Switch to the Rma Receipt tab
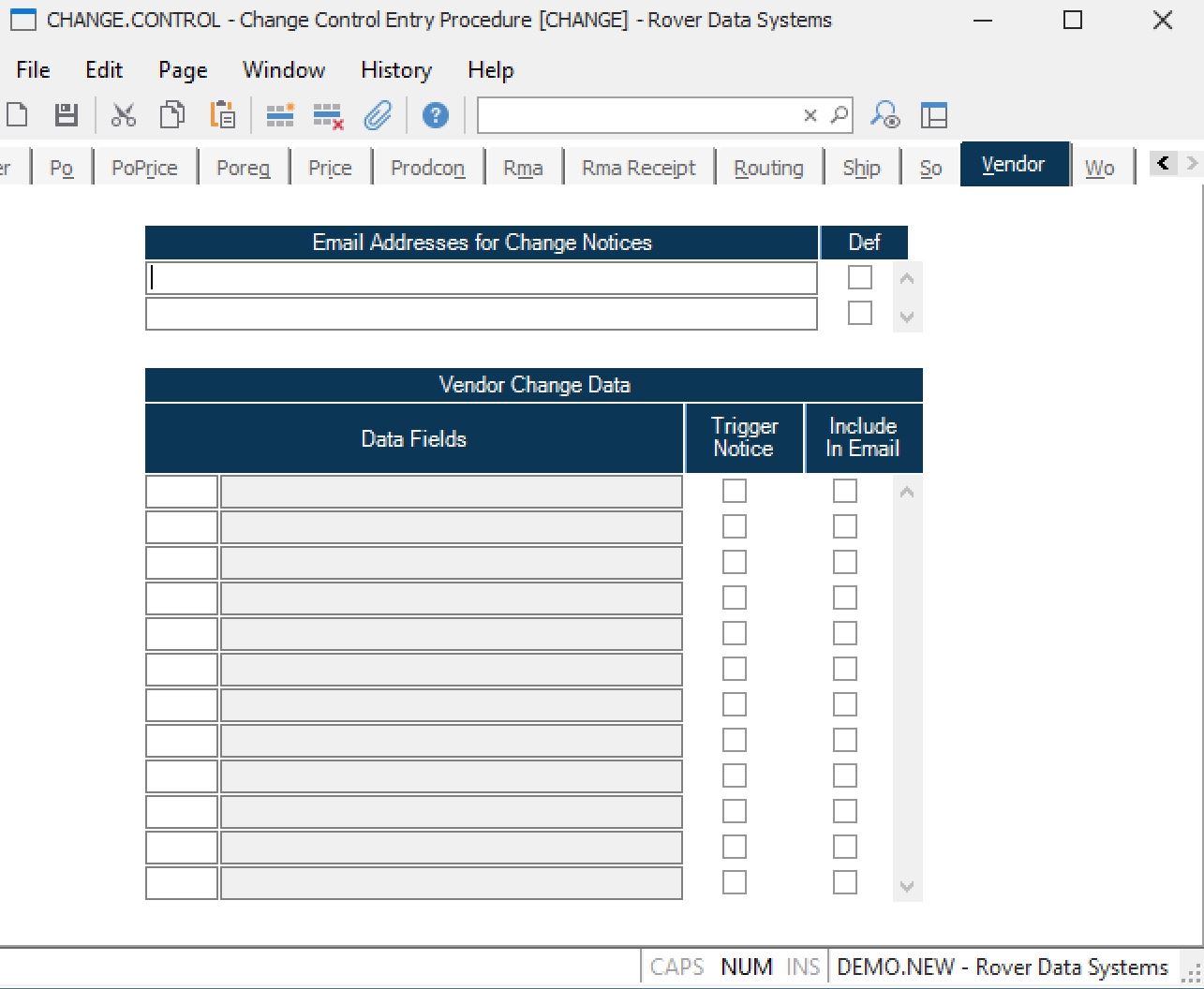Viewport: 1204px width, 989px height. click(x=638, y=168)
